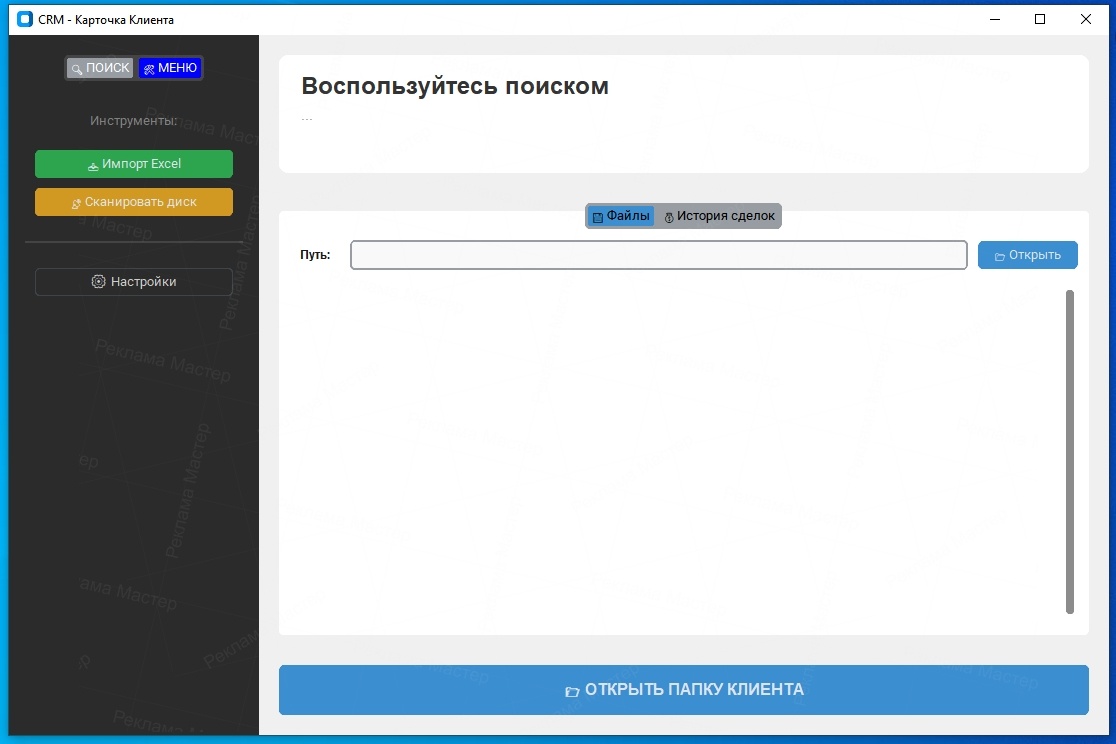Click ОТКРЫТЬ ПАПКУ КЛИЕНТА

683,690
